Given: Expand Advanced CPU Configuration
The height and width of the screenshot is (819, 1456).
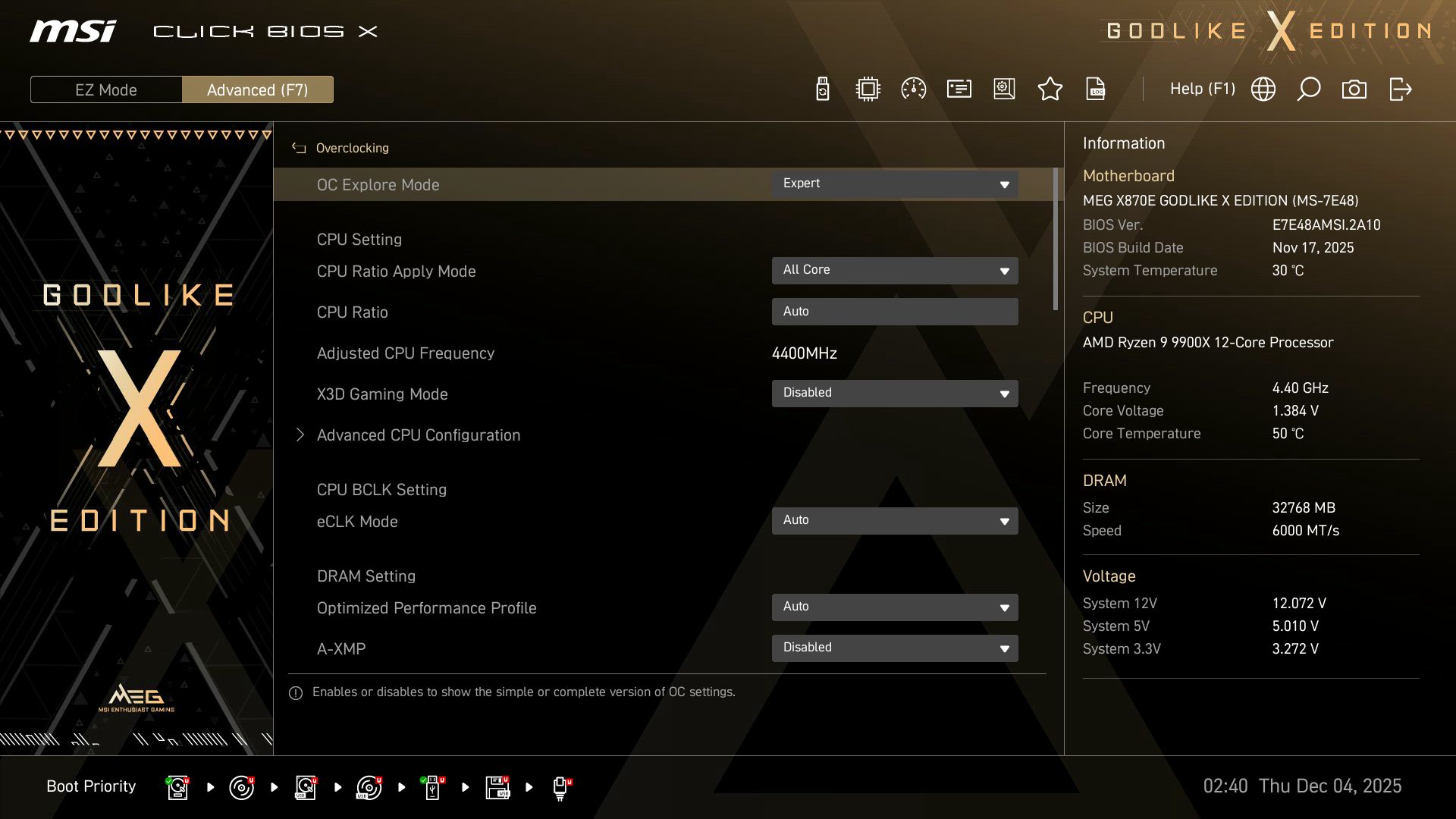Looking at the screenshot, I should coord(419,435).
